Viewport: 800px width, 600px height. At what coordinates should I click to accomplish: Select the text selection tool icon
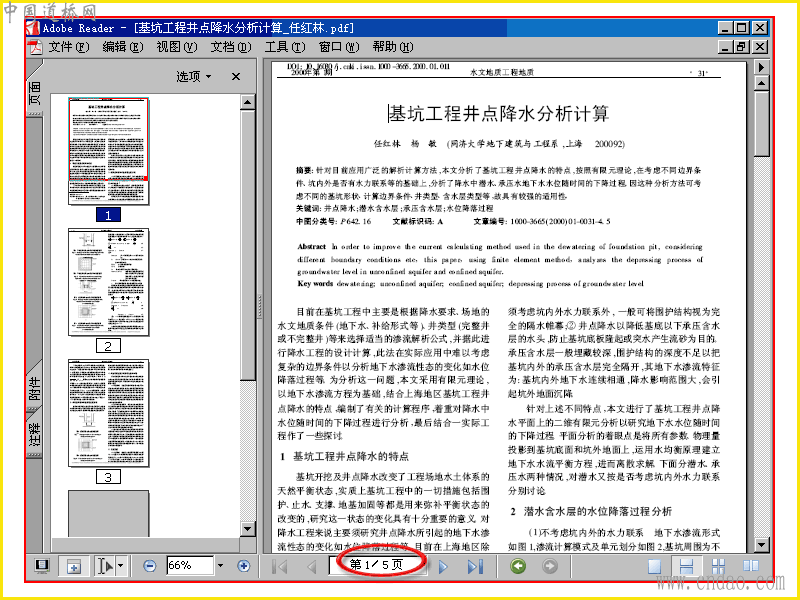tap(105, 566)
